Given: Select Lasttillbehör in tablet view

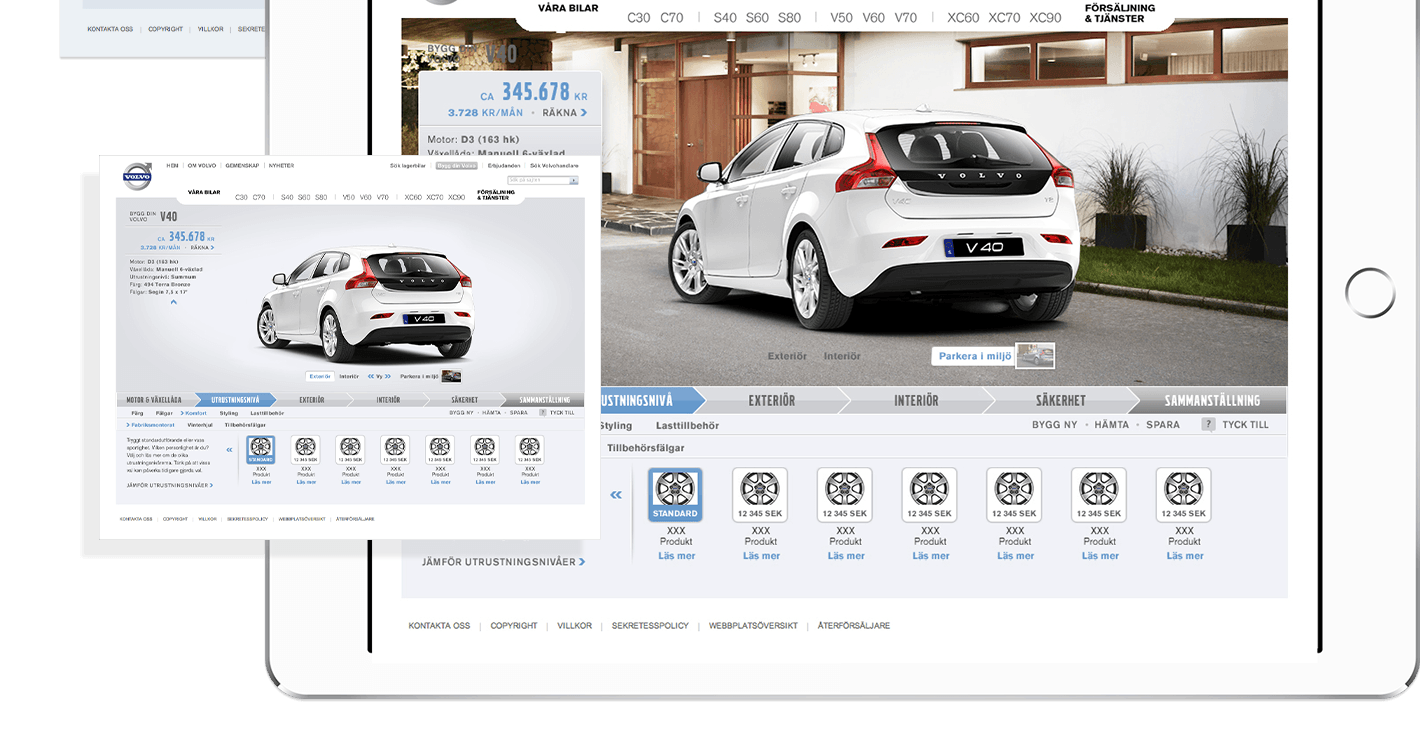Looking at the screenshot, I should [687, 426].
